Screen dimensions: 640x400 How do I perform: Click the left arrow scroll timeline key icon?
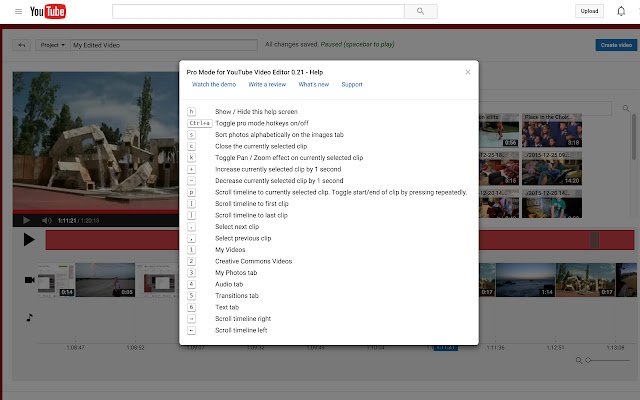191,330
